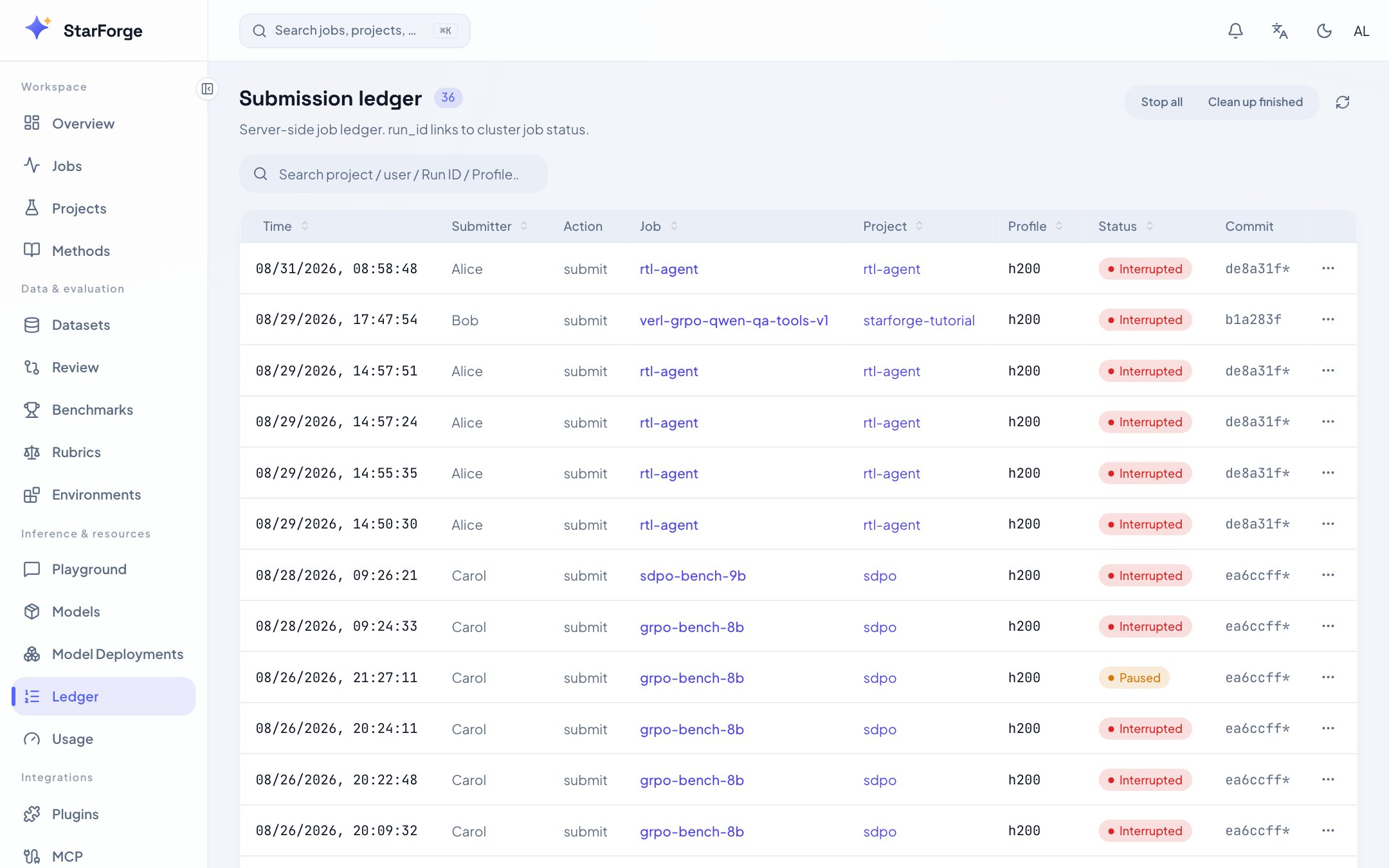Open the MCP sidebar icon
Viewport: 1389px width, 868px height.
pos(32,856)
